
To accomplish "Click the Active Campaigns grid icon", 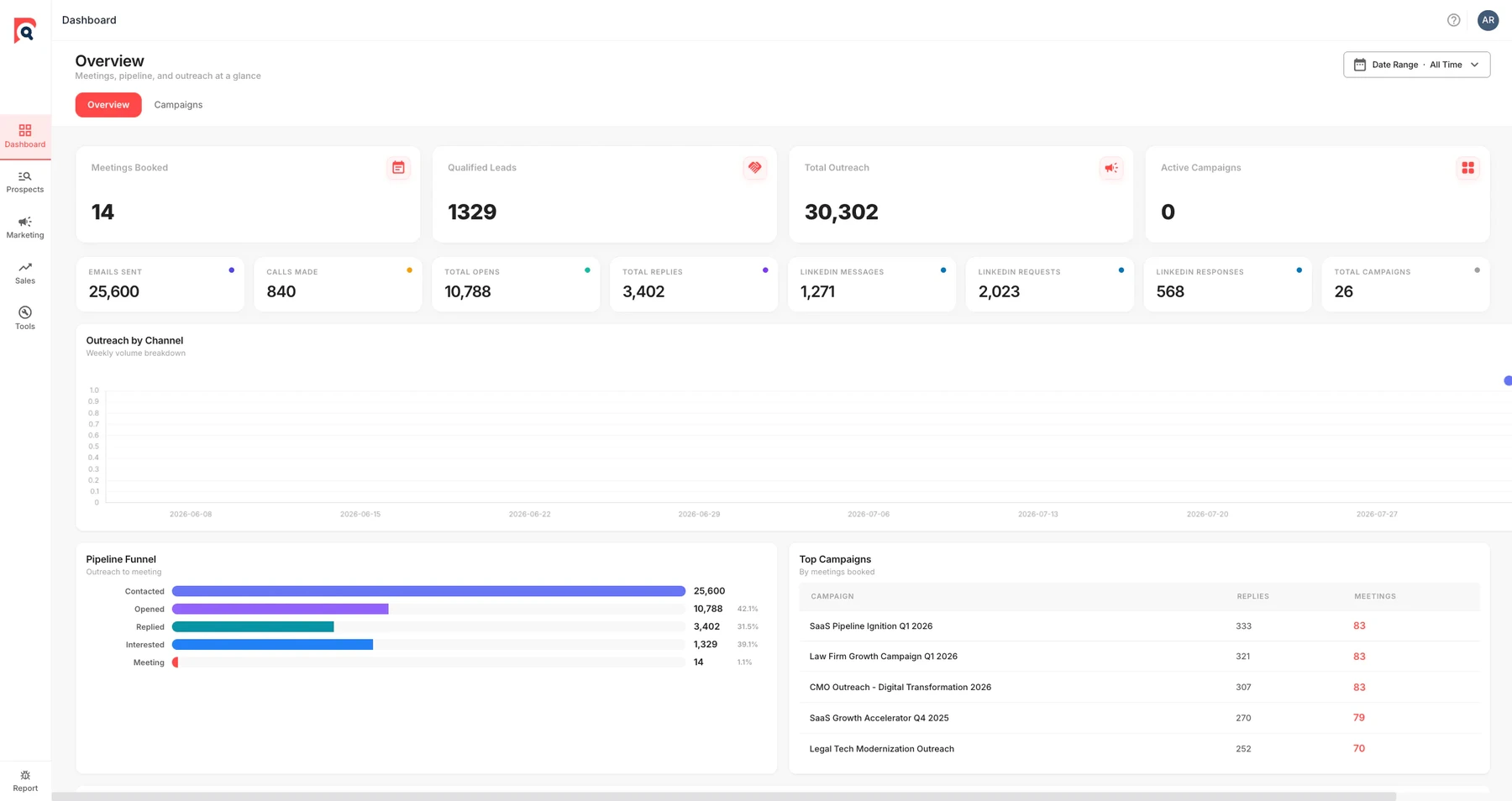I will [1467, 168].
